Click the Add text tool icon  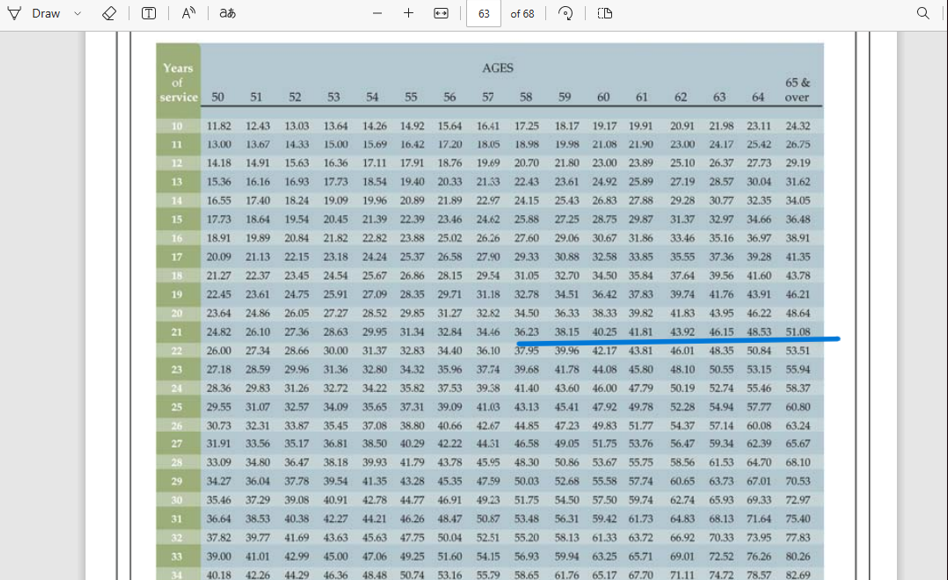click(x=148, y=14)
